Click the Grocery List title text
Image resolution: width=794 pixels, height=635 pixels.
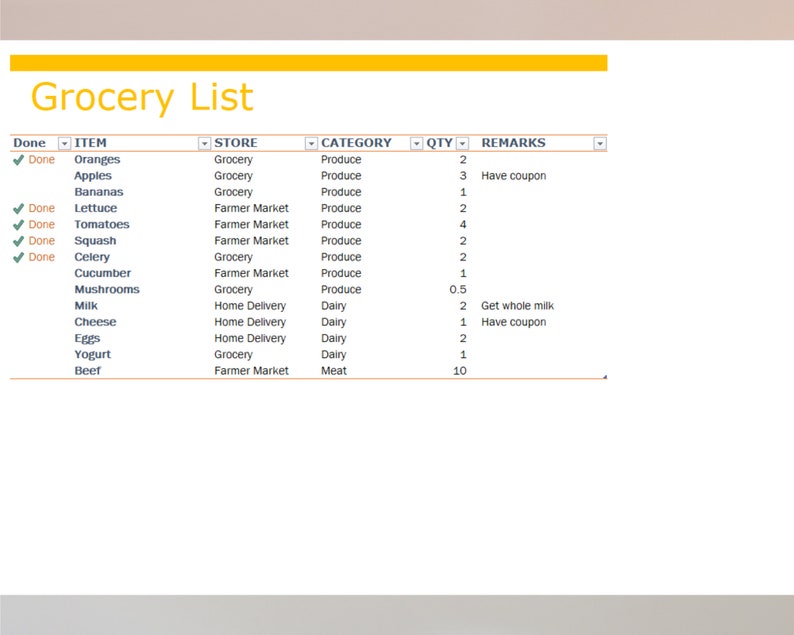click(142, 98)
